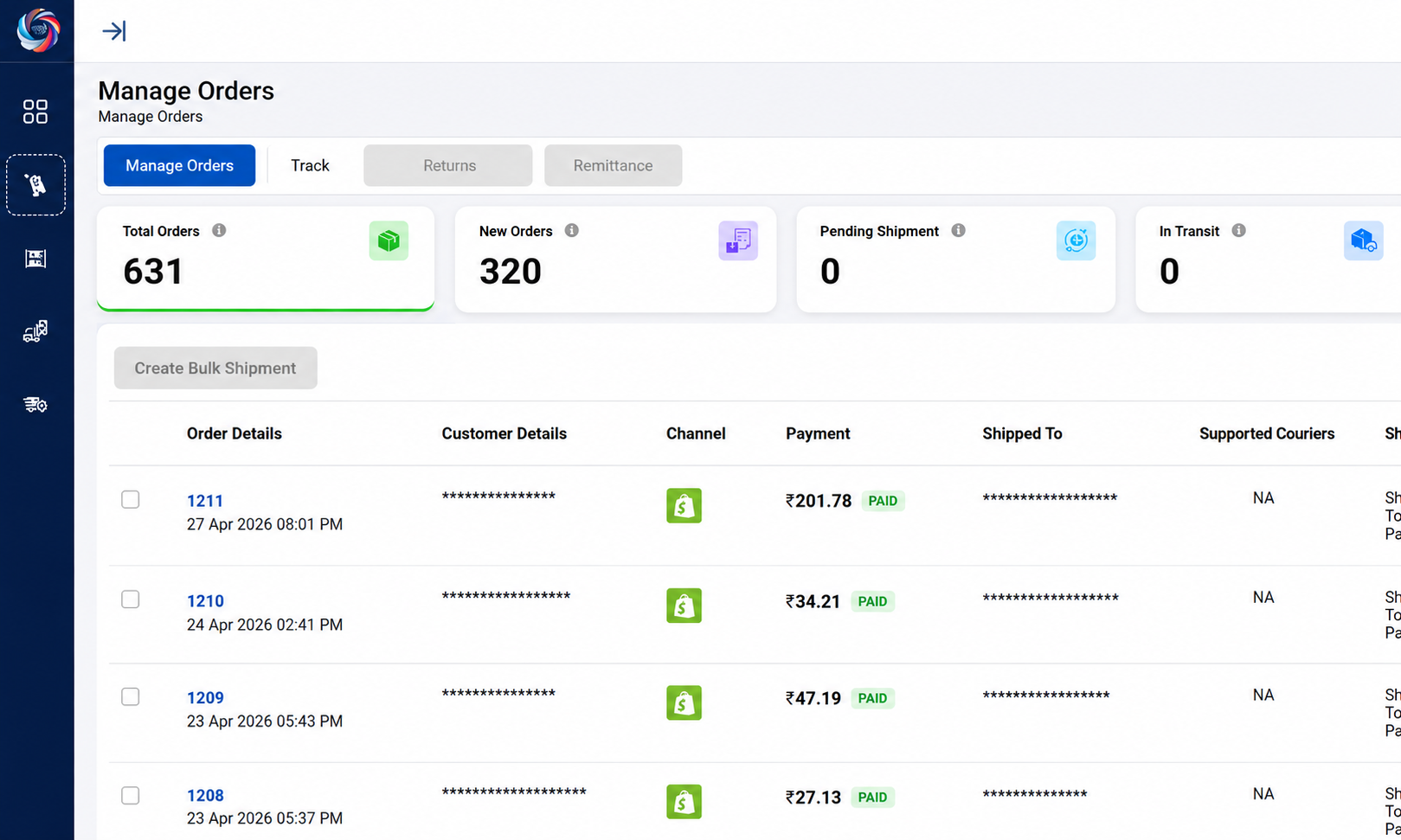Screen dimensions: 1401x840
Task: Switch to the Manage Orders tab
Action: [x=179, y=165]
